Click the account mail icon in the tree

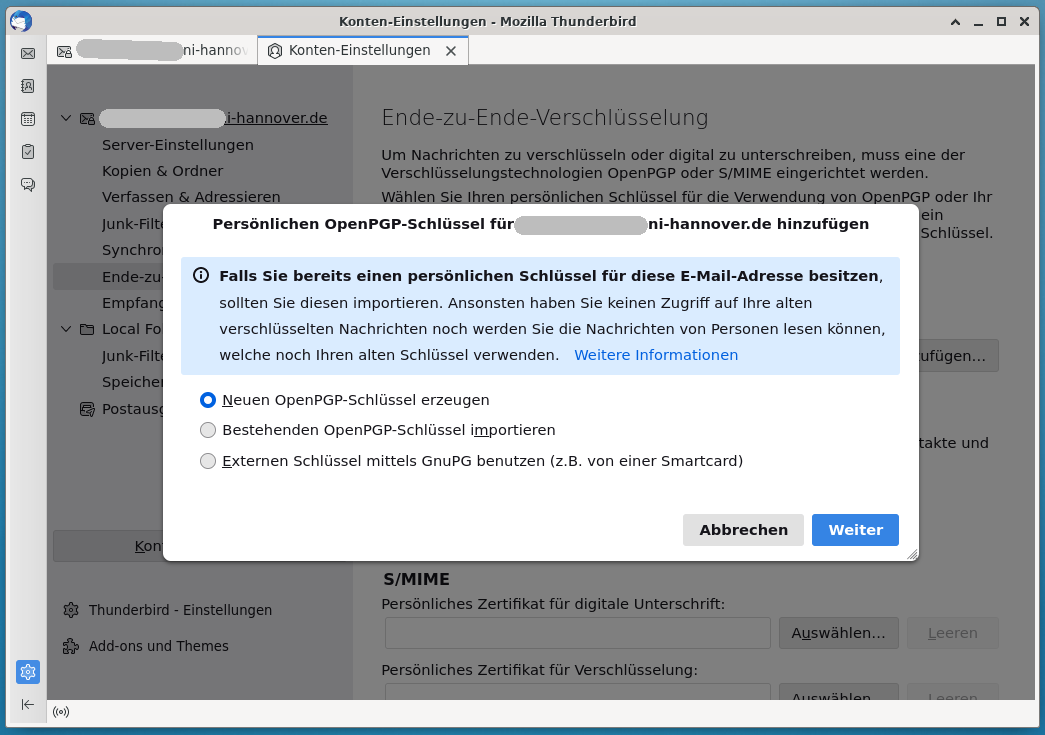coord(87,119)
